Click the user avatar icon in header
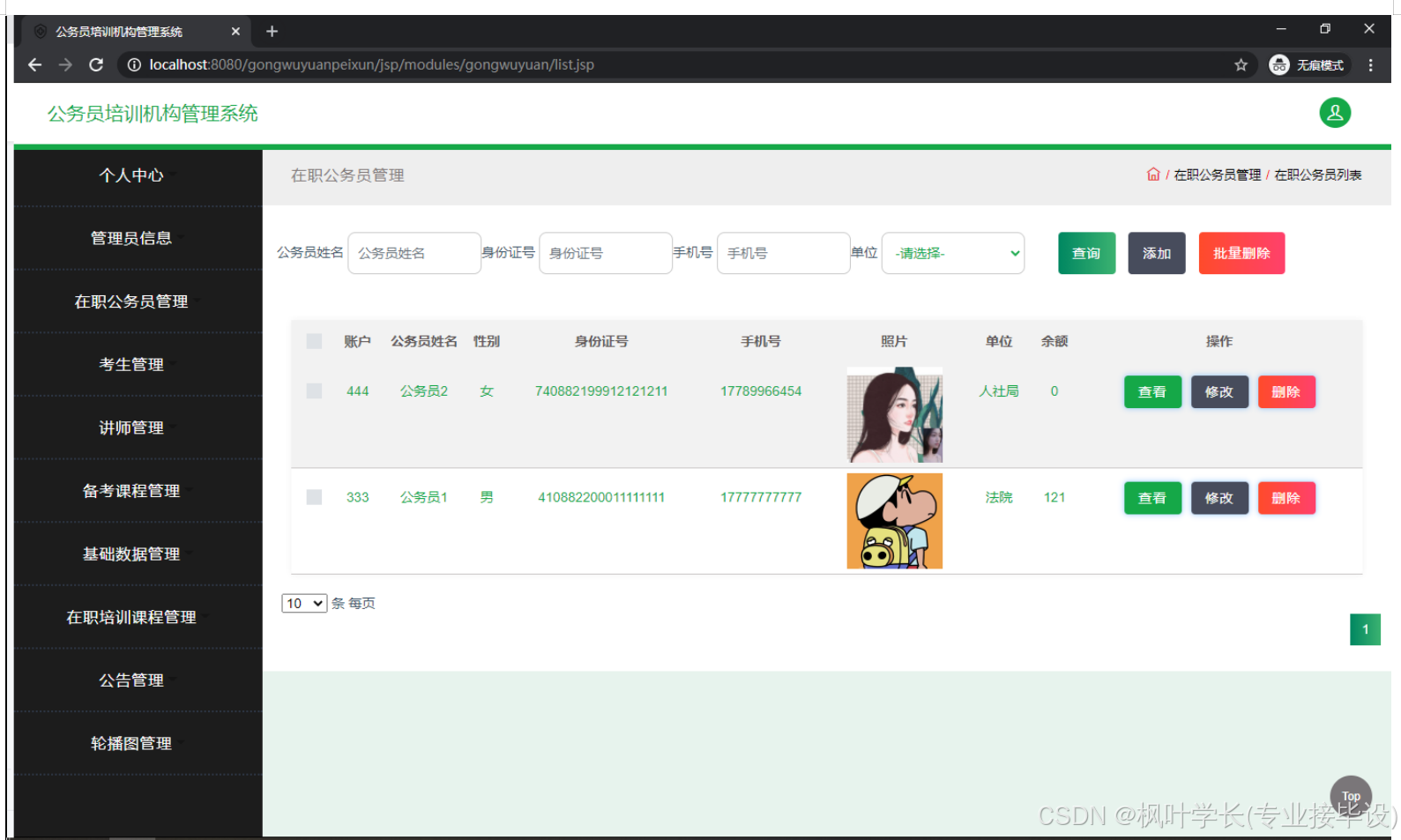The width and height of the screenshot is (1401, 840). tap(1334, 113)
